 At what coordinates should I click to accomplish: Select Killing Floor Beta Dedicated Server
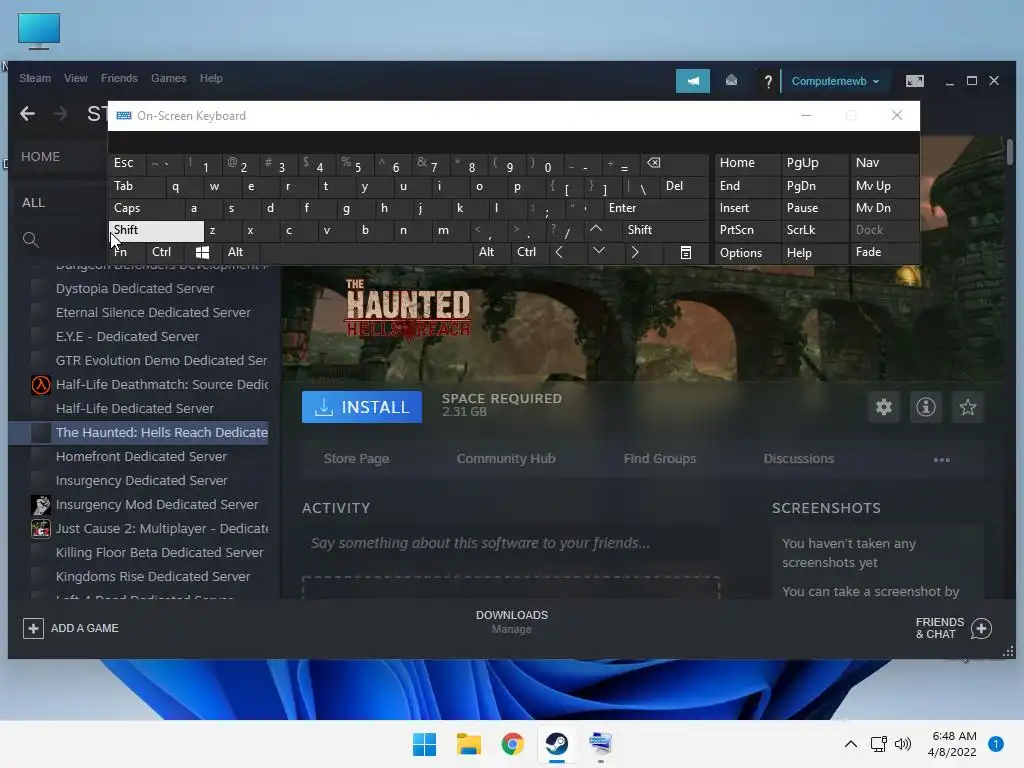pyautogui.click(x=159, y=552)
